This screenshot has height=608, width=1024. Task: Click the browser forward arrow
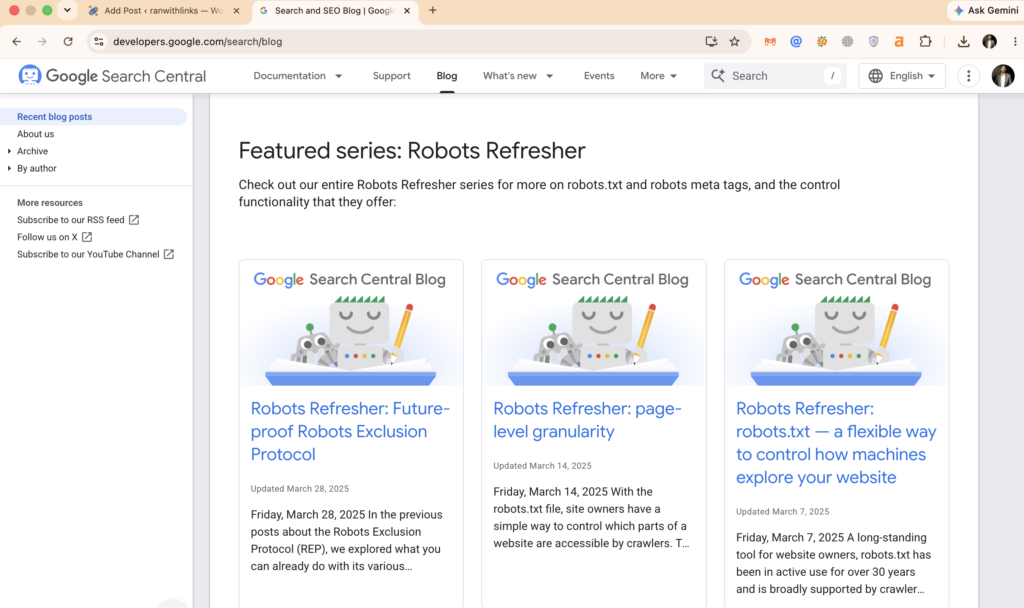(x=42, y=41)
